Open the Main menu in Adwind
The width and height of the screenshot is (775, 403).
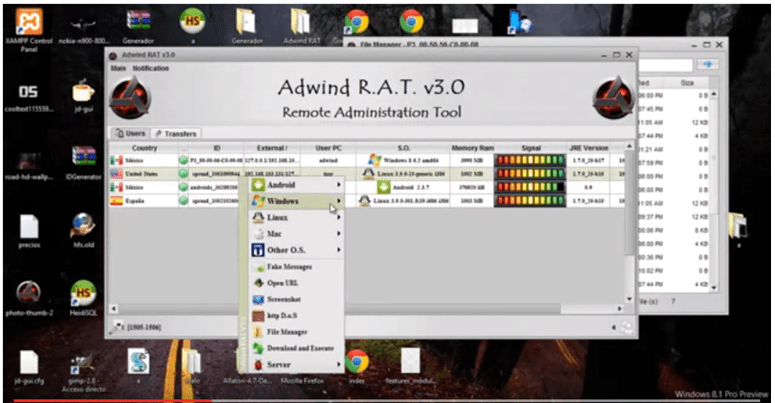coord(118,68)
